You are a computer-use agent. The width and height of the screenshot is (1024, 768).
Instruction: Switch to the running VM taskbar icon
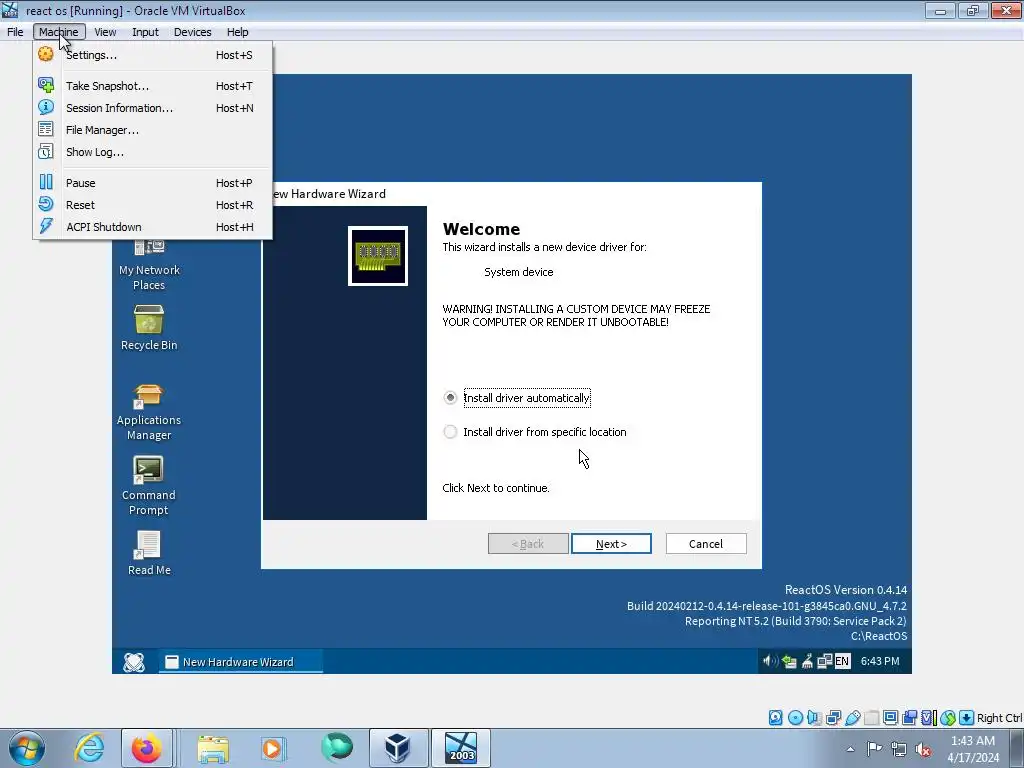(x=461, y=748)
